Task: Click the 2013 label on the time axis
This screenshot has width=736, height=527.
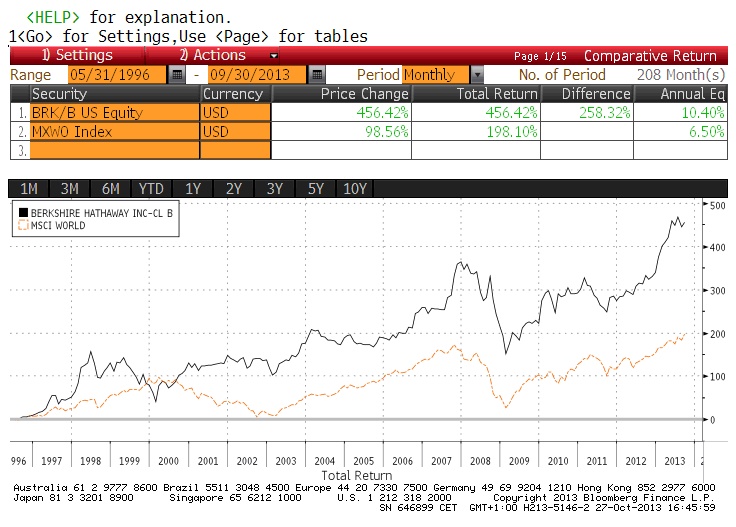Action: click(x=675, y=461)
